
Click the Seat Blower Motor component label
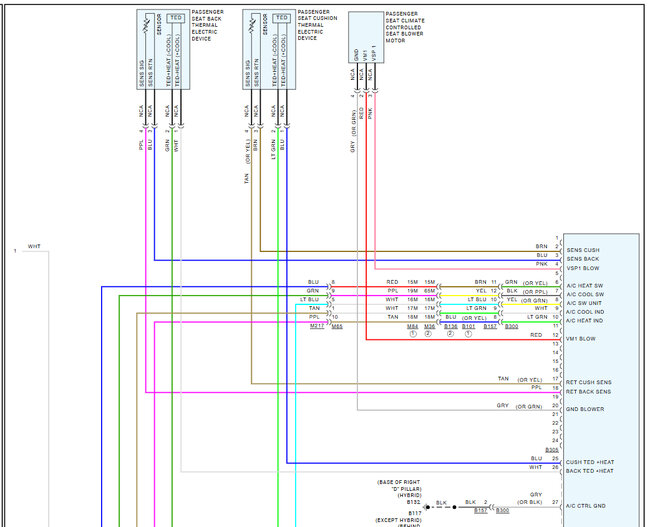[x=405, y=27]
